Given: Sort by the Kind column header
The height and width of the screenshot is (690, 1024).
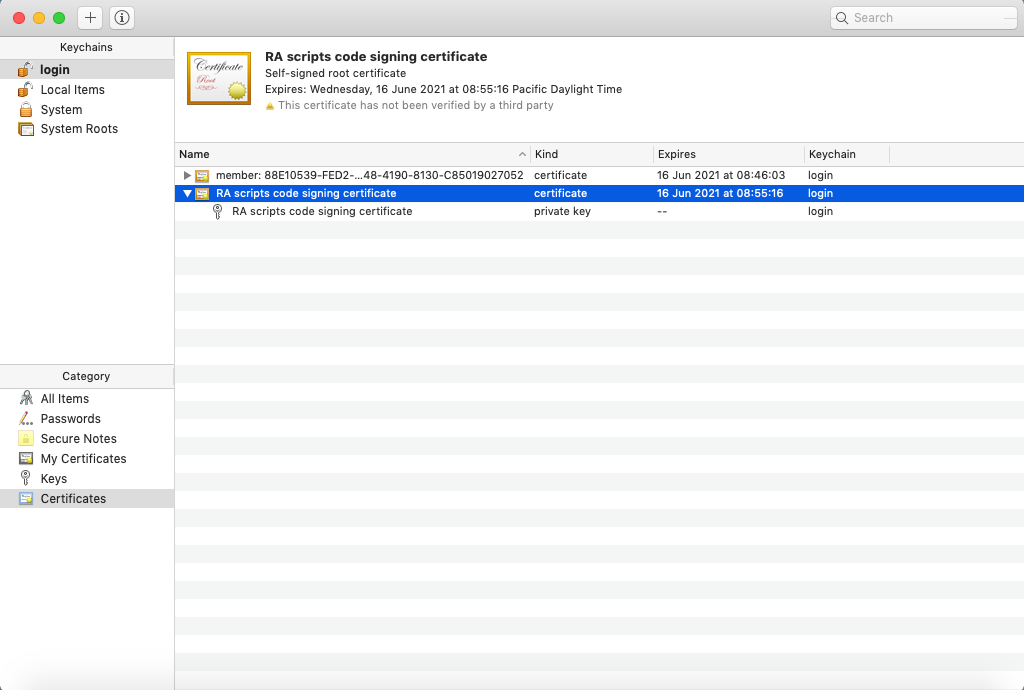Looking at the screenshot, I should click(x=591, y=155).
